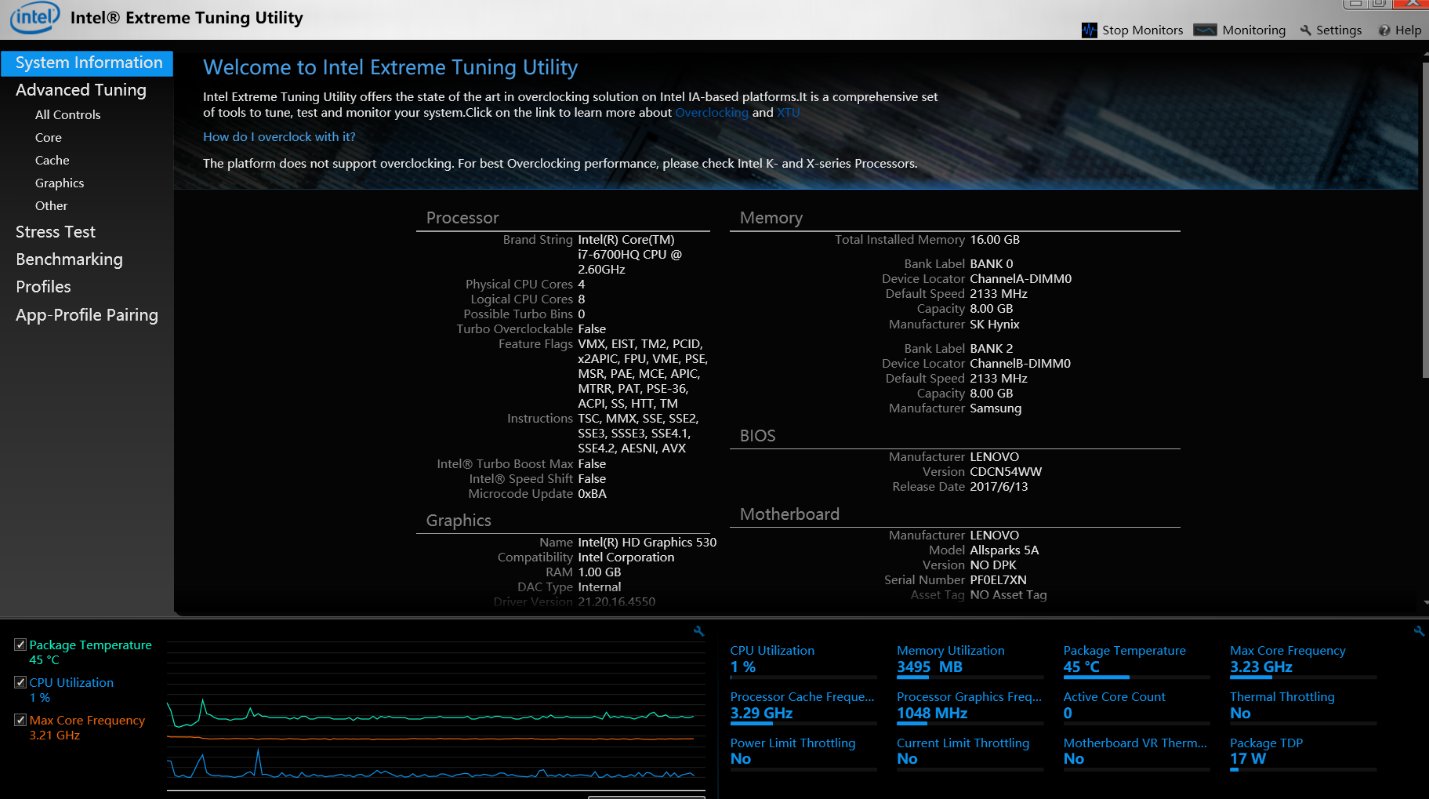Click the Stop Monitors waveform icon
The width and height of the screenshot is (1429, 799).
[1089, 30]
